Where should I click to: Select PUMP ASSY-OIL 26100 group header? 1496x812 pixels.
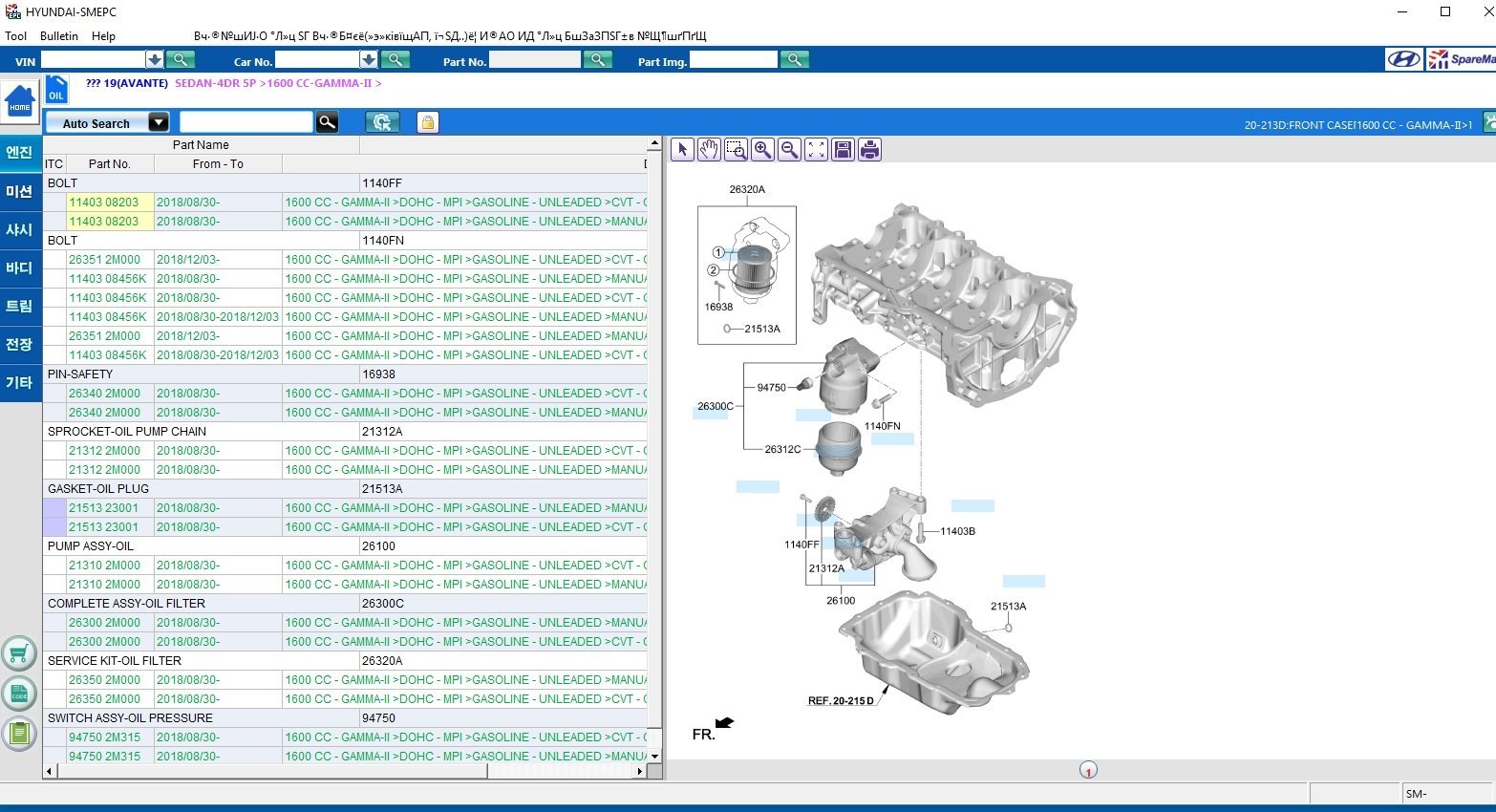click(x=345, y=545)
